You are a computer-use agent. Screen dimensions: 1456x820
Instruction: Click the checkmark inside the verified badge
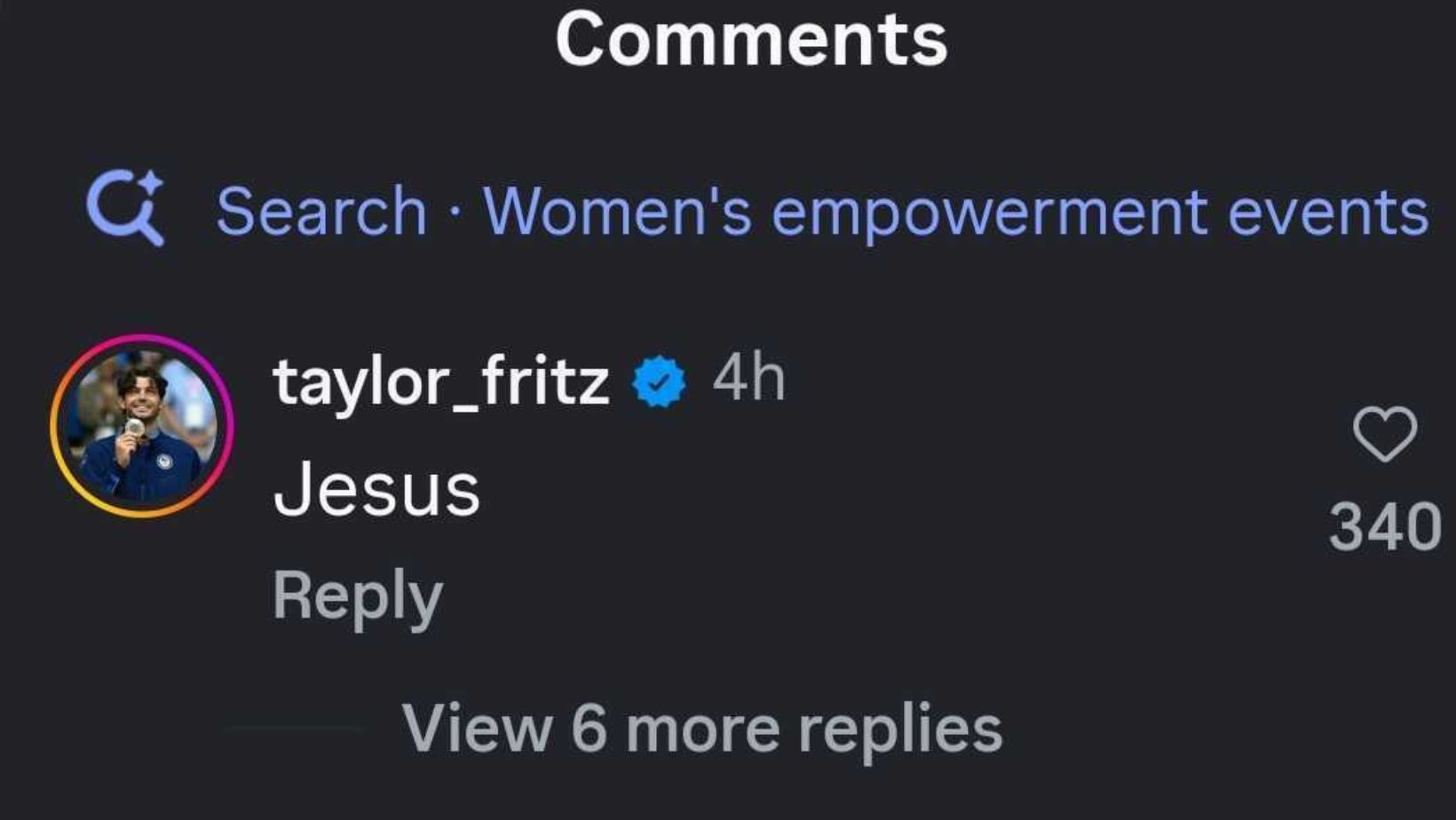tap(659, 382)
